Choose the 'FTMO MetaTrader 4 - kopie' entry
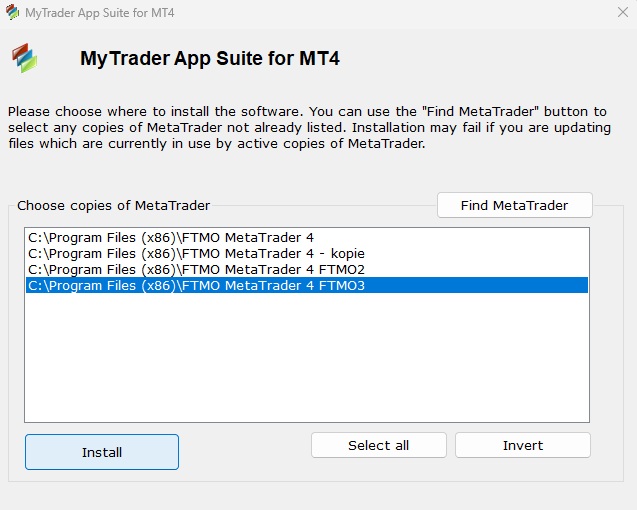637x510 pixels. [x=196, y=254]
